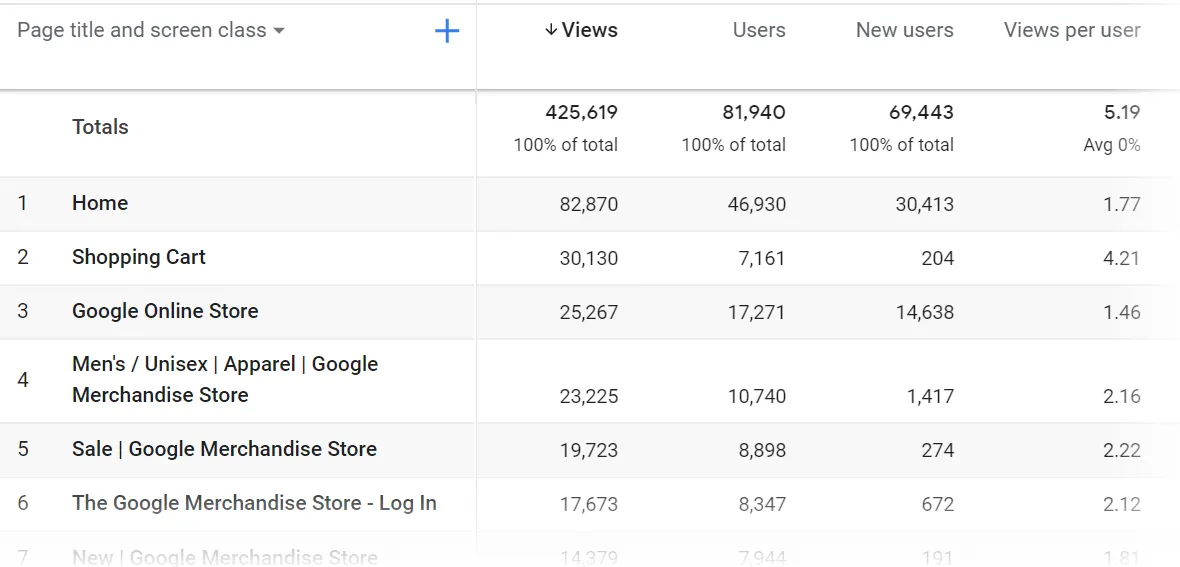The width and height of the screenshot is (1180, 567).
Task: Click the Totals row label
Action: [100, 127]
